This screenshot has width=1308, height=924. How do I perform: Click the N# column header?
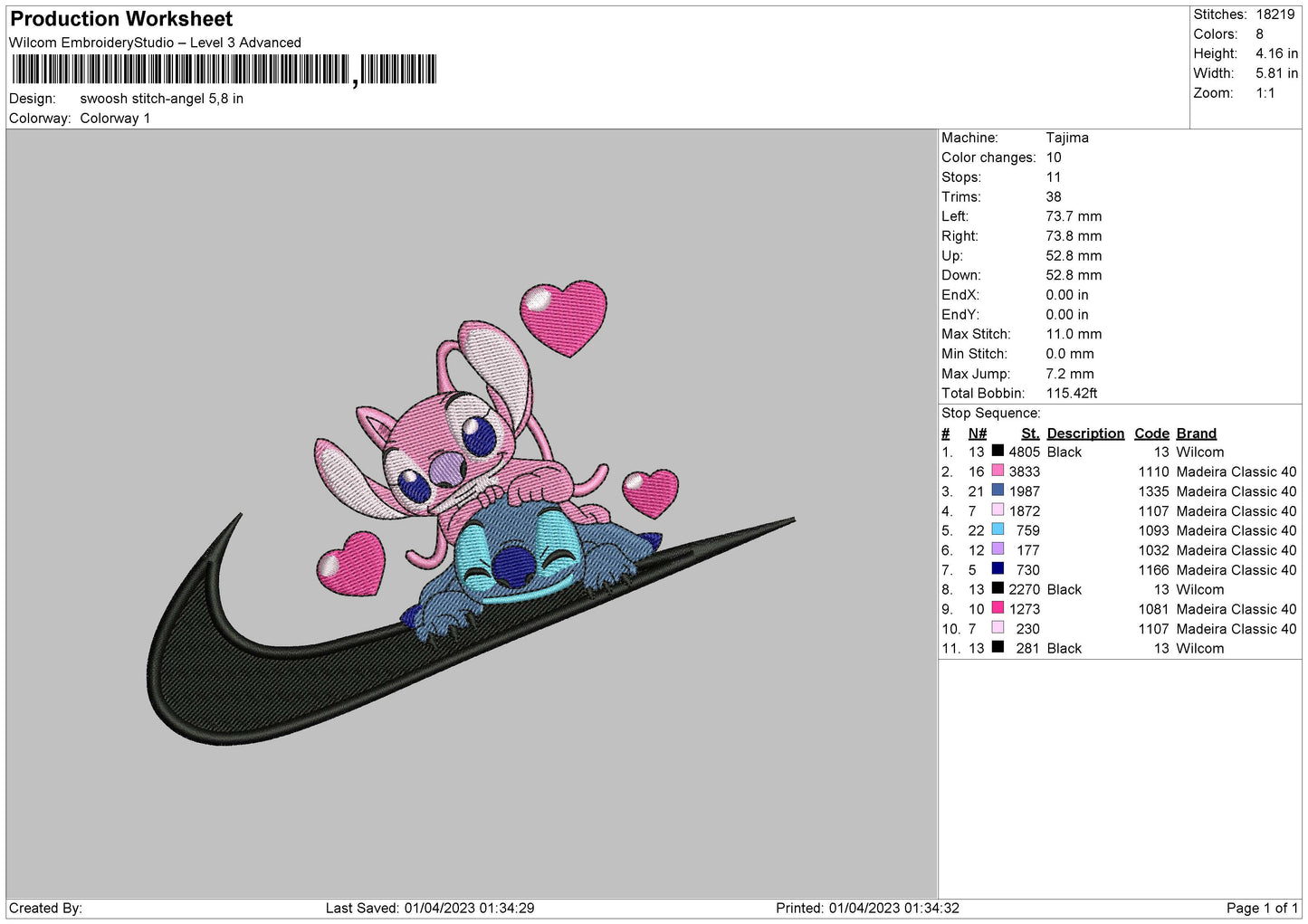[977, 433]
